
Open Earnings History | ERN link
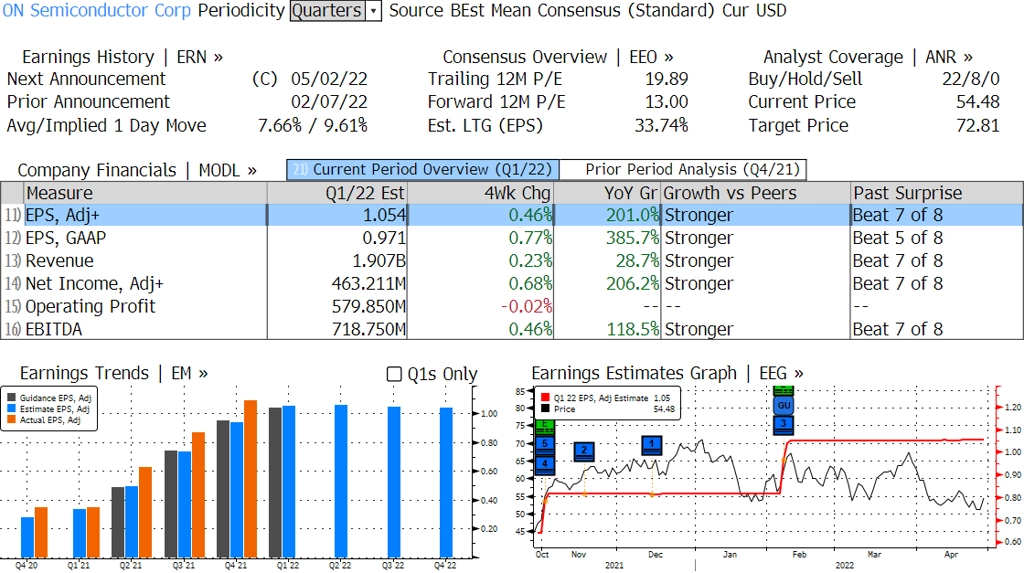[x=122, y=57]
